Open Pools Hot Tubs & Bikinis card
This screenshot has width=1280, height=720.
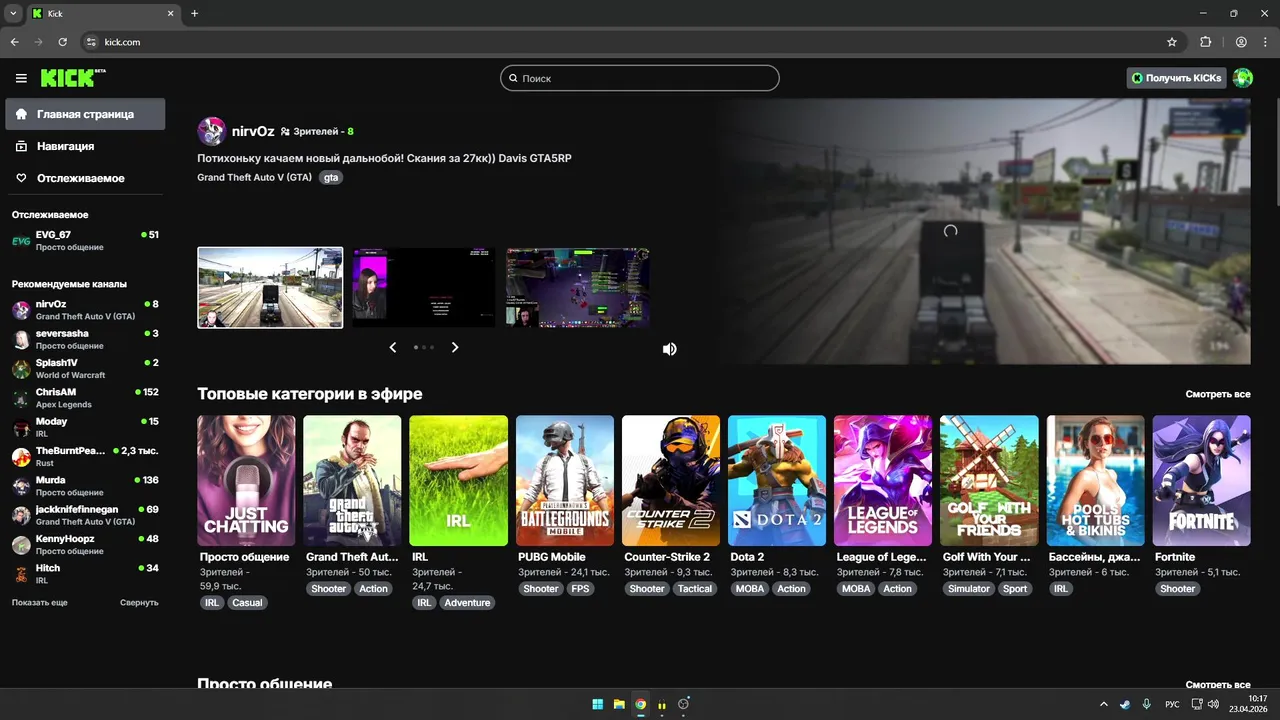coord(1096,481)
